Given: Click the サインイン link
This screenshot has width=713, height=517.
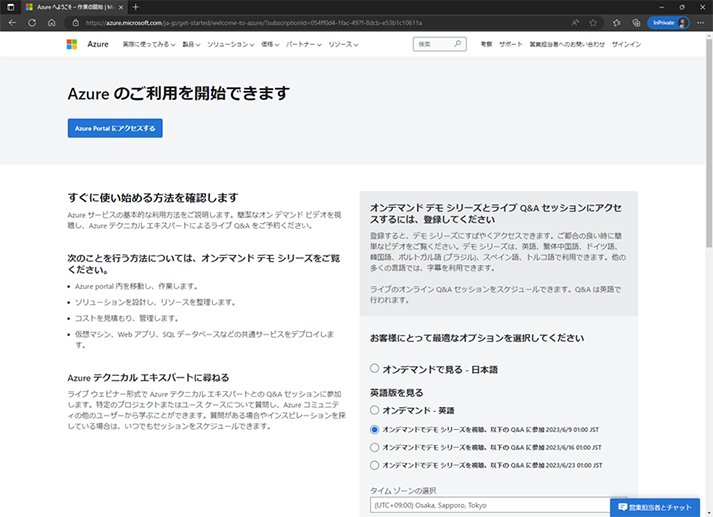Looking at the screenshot, I should coord(626,44).
